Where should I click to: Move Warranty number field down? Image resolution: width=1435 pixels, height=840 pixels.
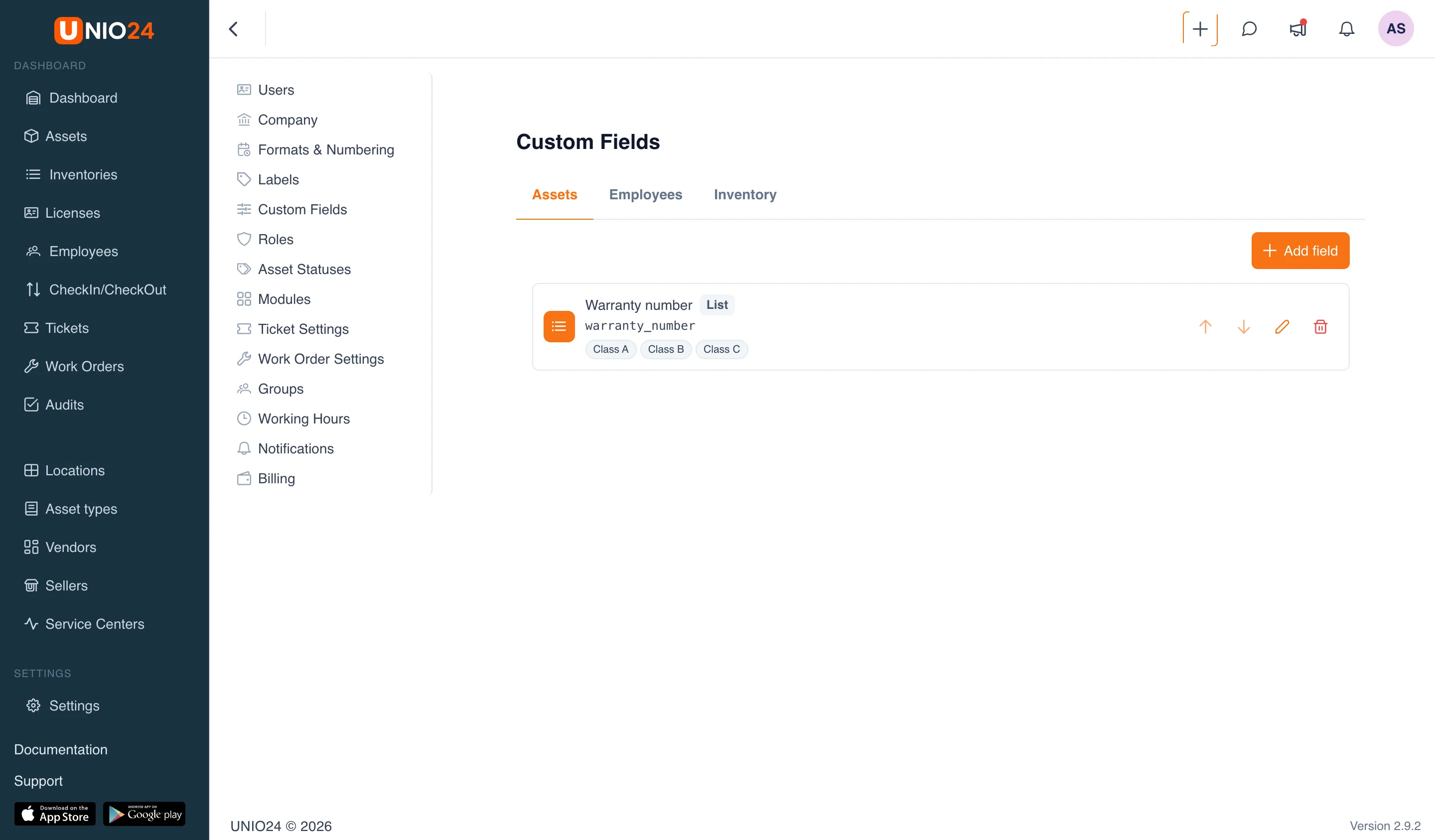1244,327
